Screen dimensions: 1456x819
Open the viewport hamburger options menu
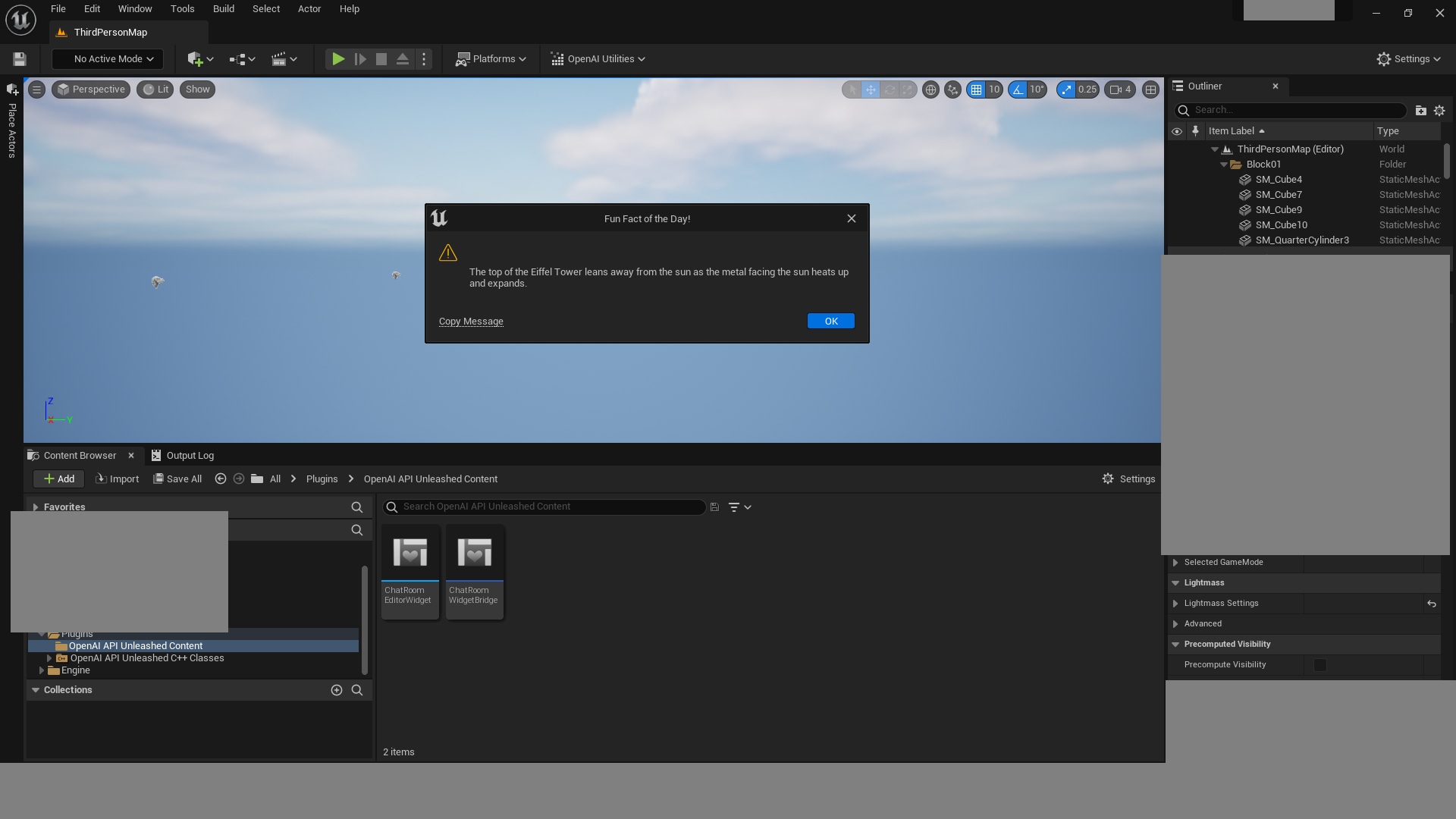tap(36, 89)
